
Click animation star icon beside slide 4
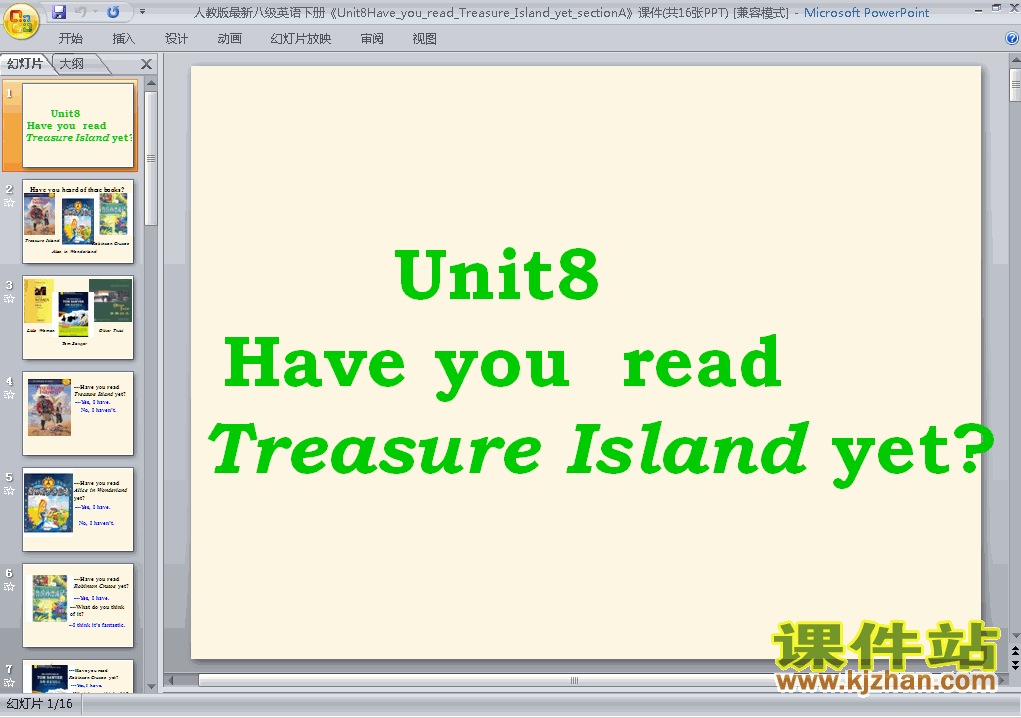[9, 394]
